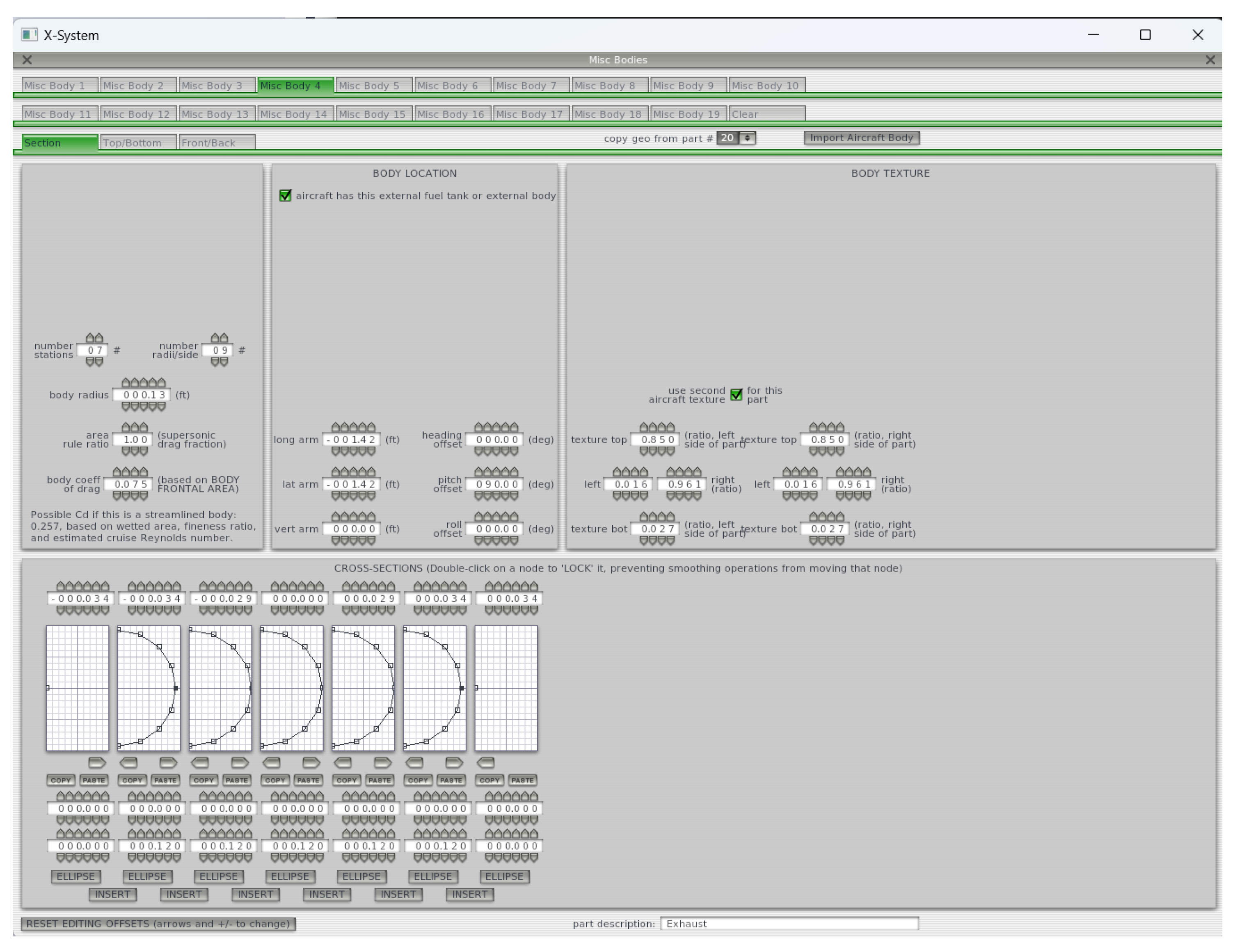Viewport: 1242px width, 952px height.
Task: Close the Misc Bodies panel with the left X
Action: (27, 59)
